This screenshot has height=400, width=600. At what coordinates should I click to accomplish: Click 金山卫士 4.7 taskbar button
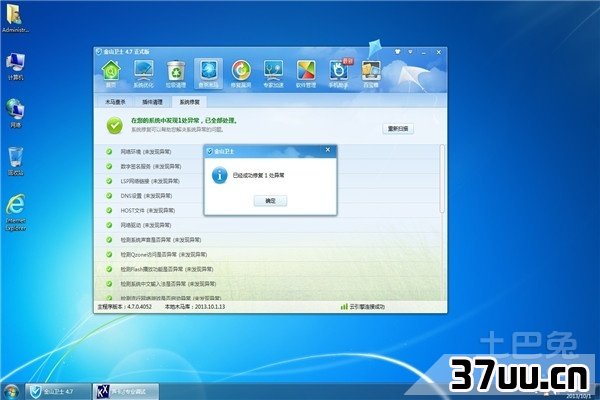click(x=58, y=392)
